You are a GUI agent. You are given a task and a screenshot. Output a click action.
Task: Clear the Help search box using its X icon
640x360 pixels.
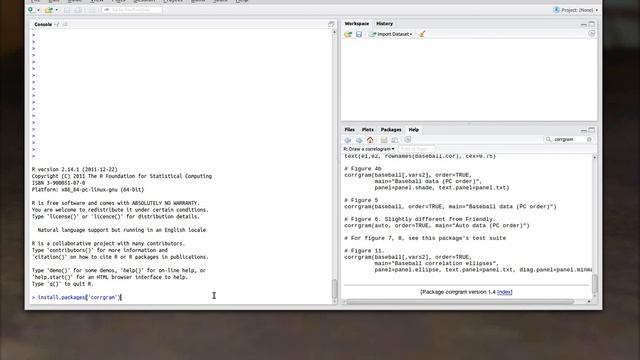589,140
